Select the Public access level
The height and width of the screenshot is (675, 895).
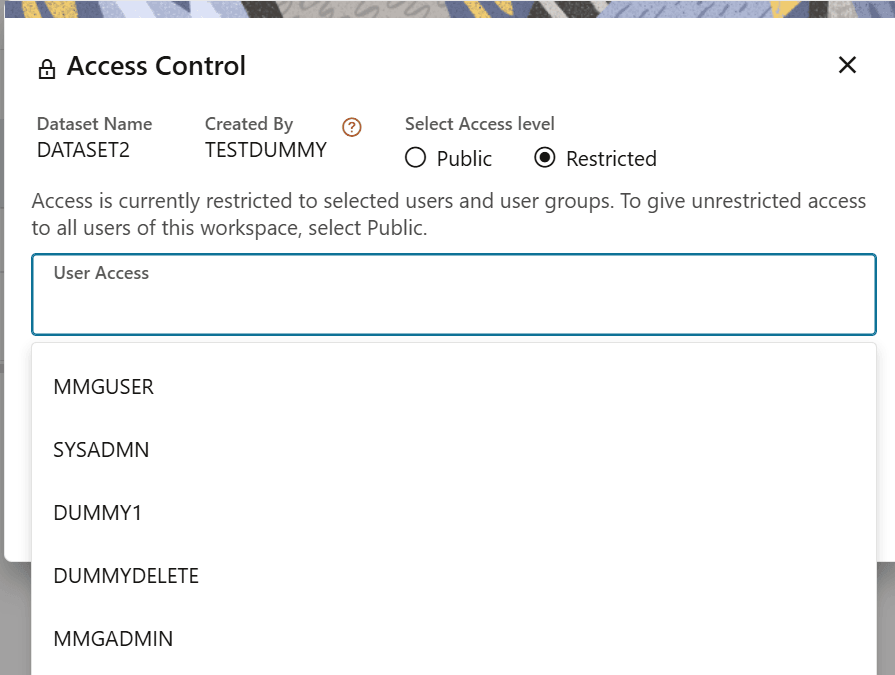[415, 158]
